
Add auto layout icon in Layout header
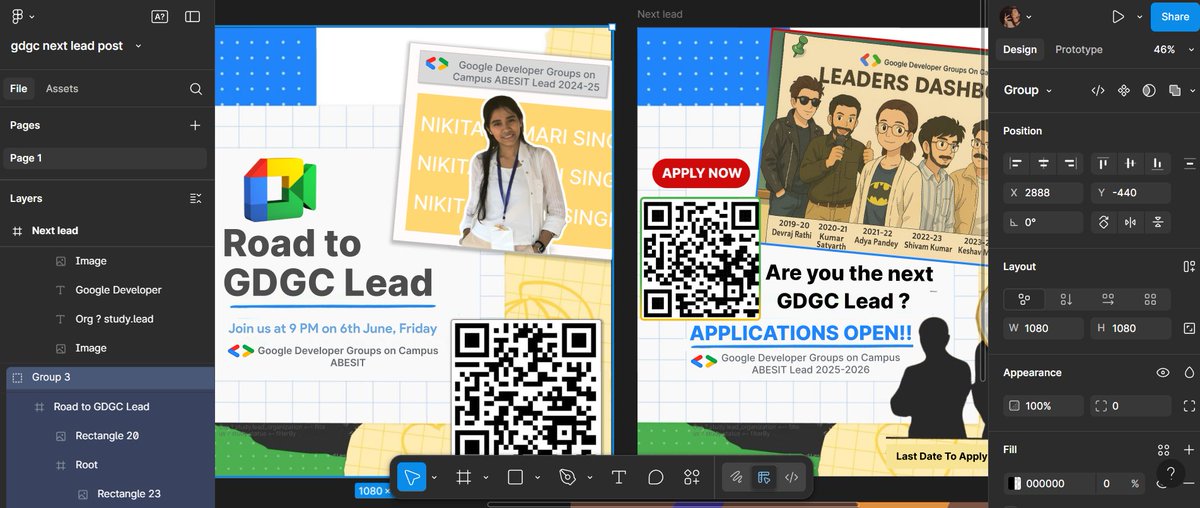tap(1189, 267)
